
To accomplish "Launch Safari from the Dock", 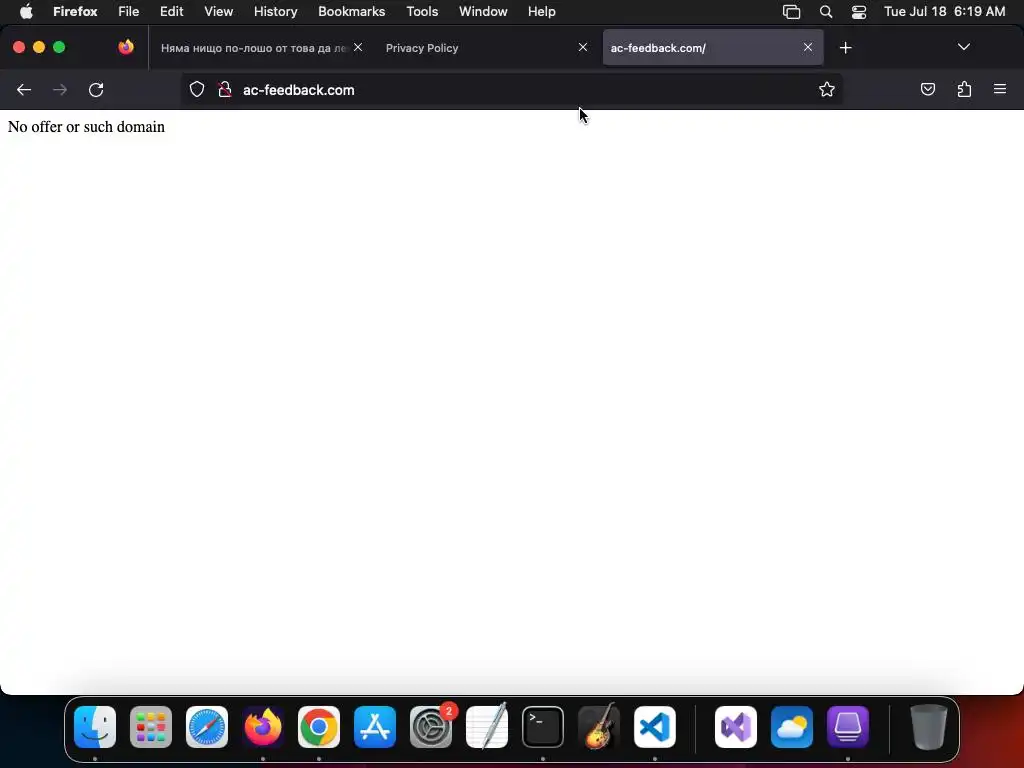I will [x=207, y=727].
